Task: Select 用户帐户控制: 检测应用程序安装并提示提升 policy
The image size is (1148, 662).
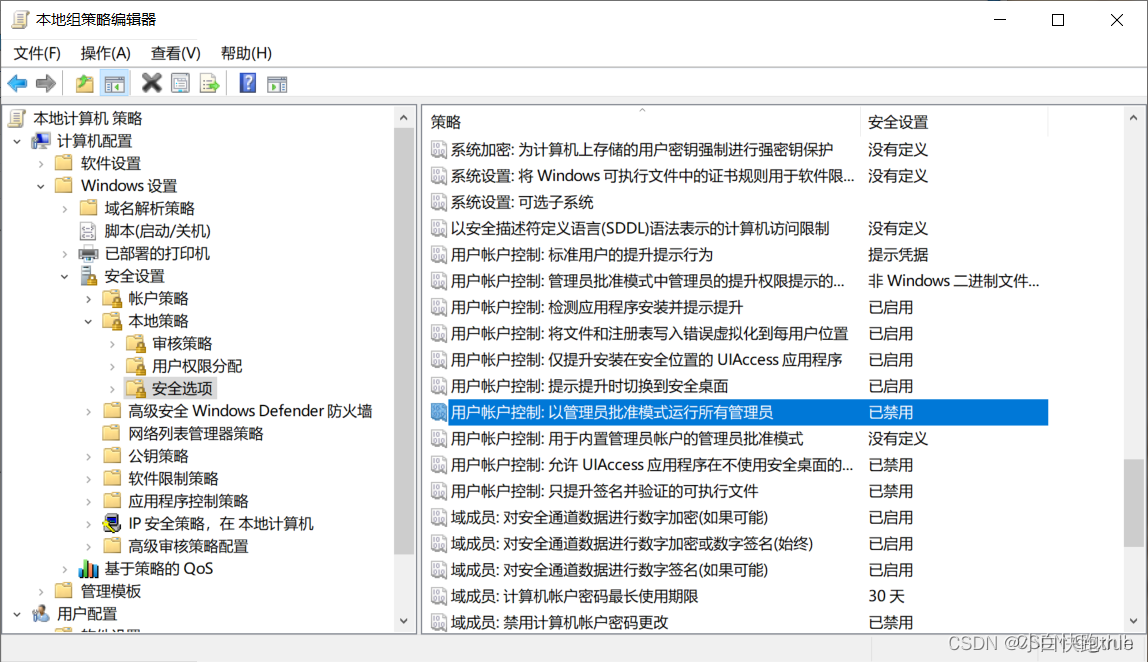Action: 597,308
